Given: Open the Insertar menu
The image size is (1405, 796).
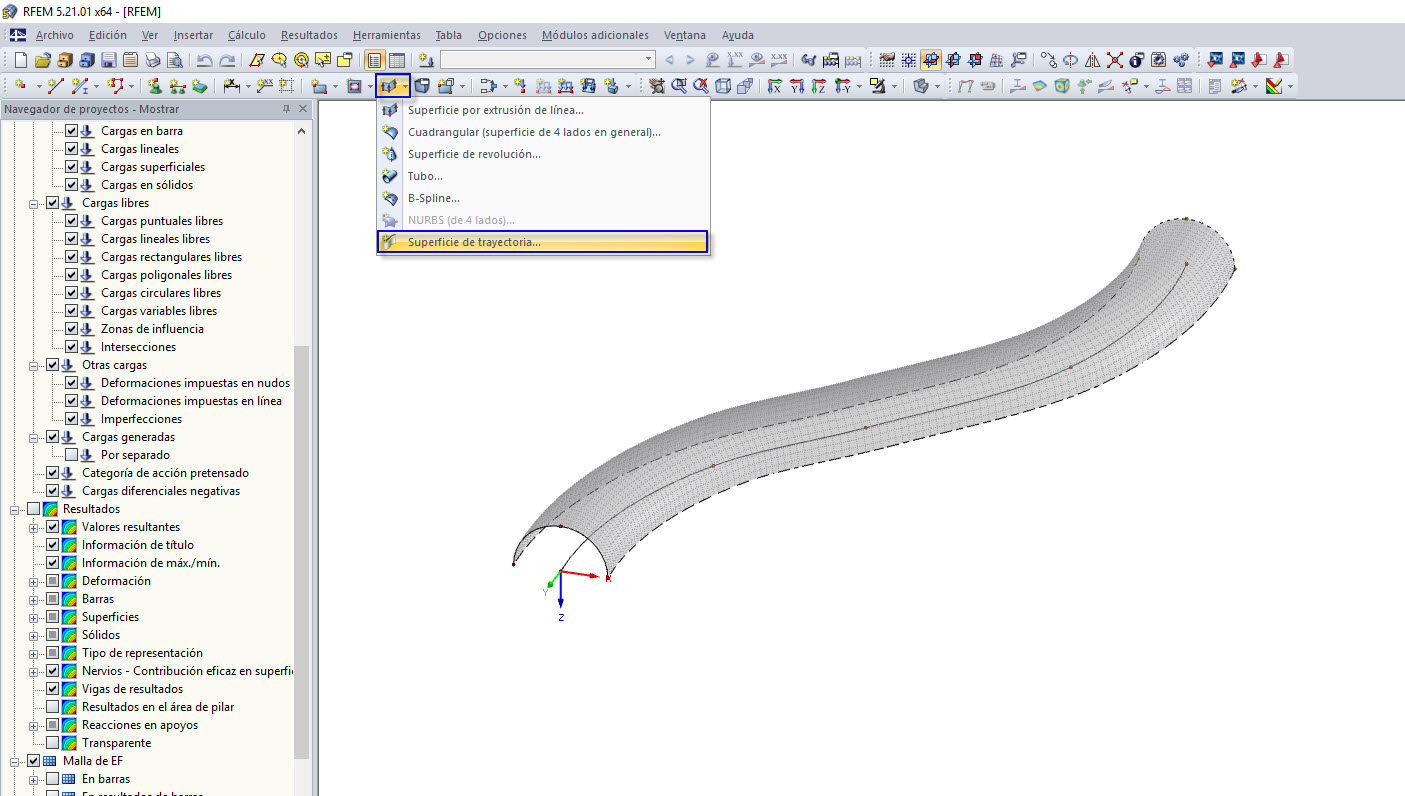Looking at the screenshot, I should click(x=193, y=35).
